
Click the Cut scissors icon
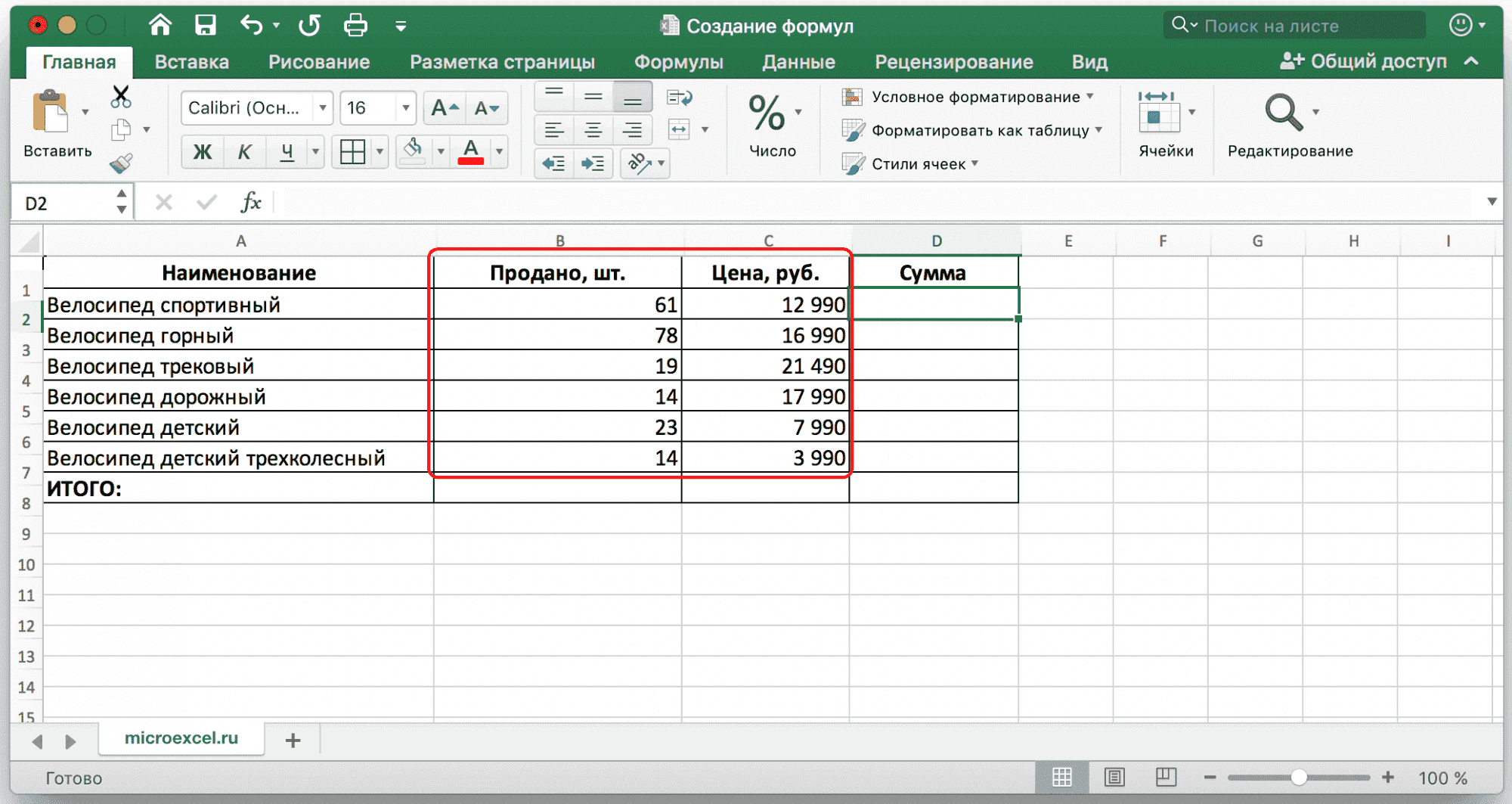[121, 97]
